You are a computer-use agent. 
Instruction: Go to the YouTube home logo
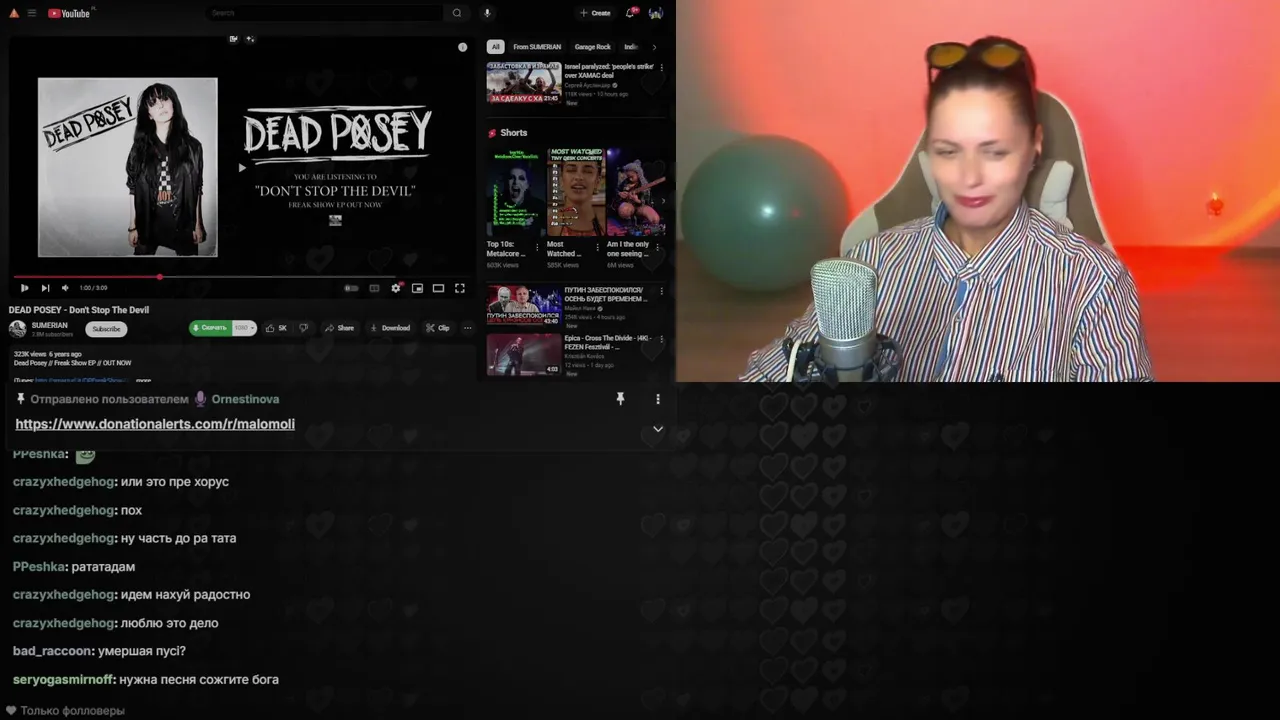tap(69, 13)
